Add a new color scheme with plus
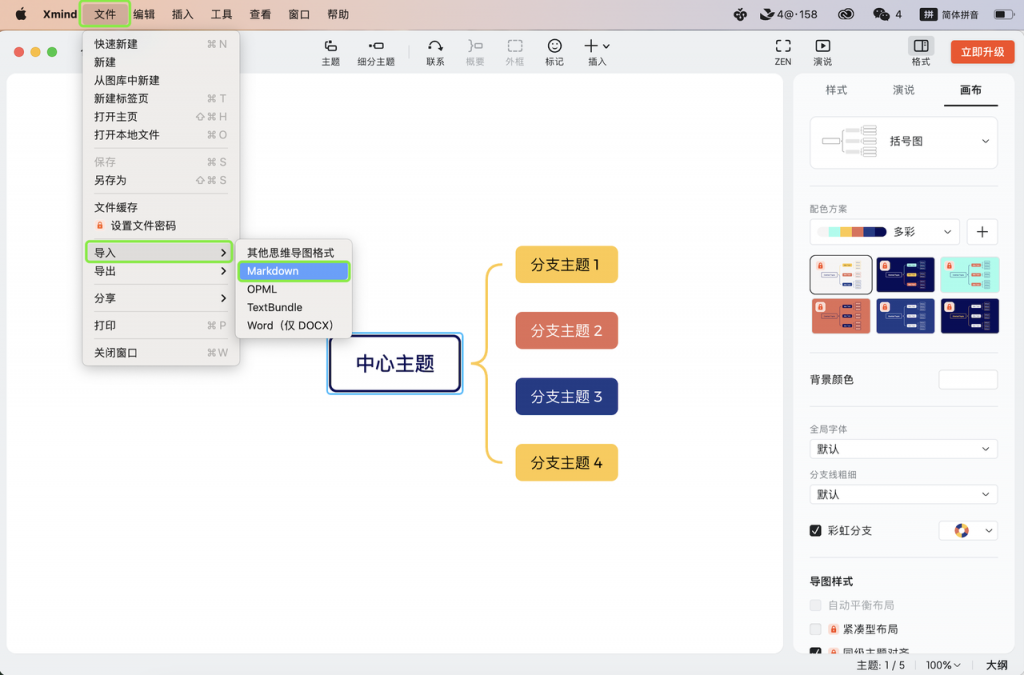This screenshot has width=1024, height=675. [x=982, y=232]
